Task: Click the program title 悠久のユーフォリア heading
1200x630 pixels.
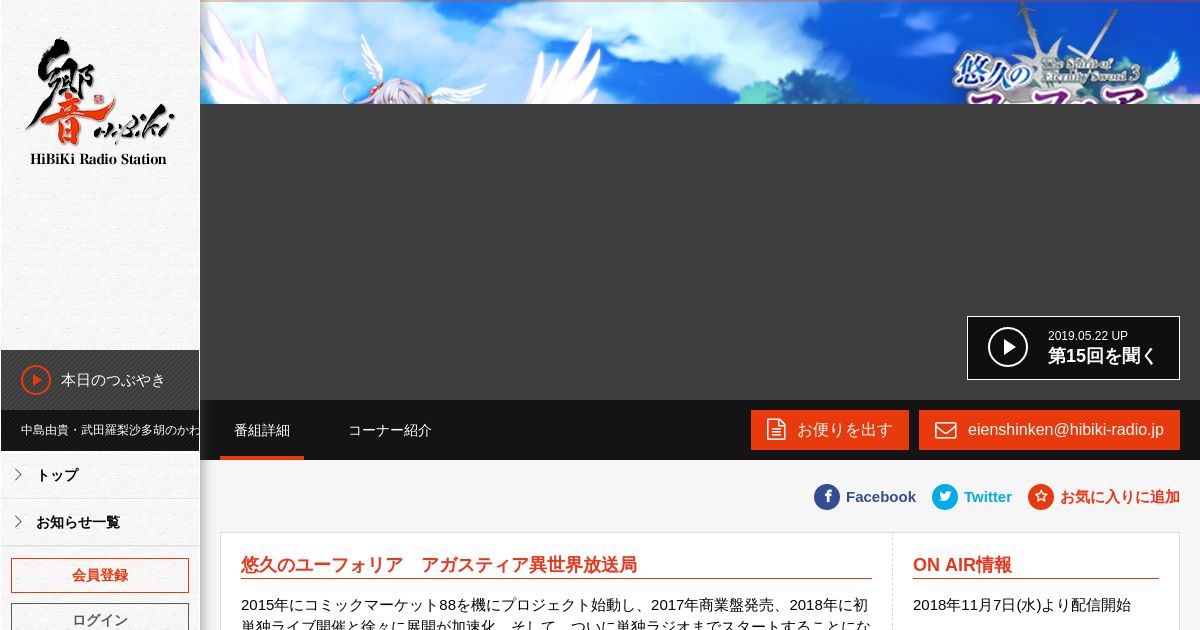Action: coord(439,565)
